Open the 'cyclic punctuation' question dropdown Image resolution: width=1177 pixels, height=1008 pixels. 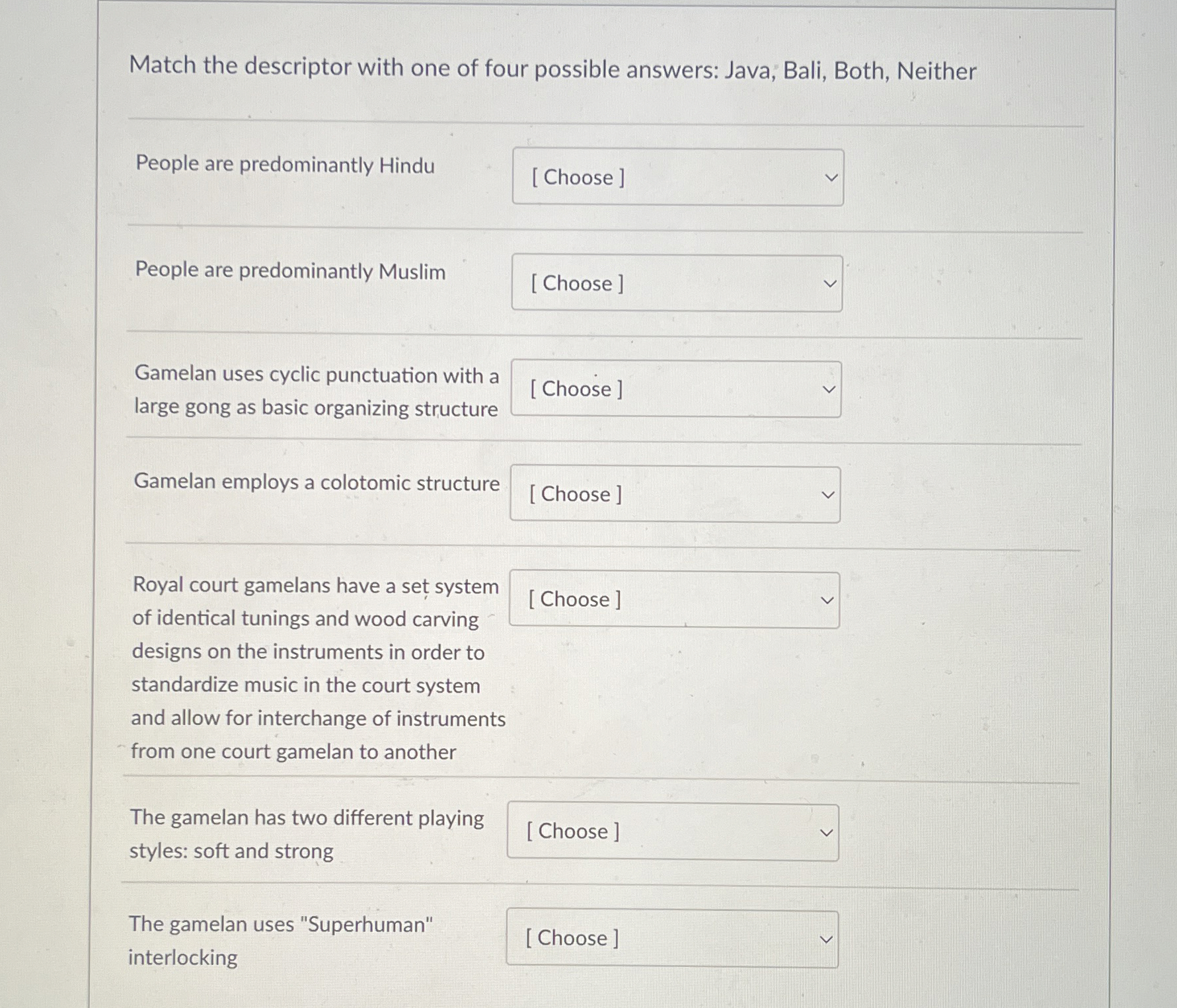click(x=676, y=389)
